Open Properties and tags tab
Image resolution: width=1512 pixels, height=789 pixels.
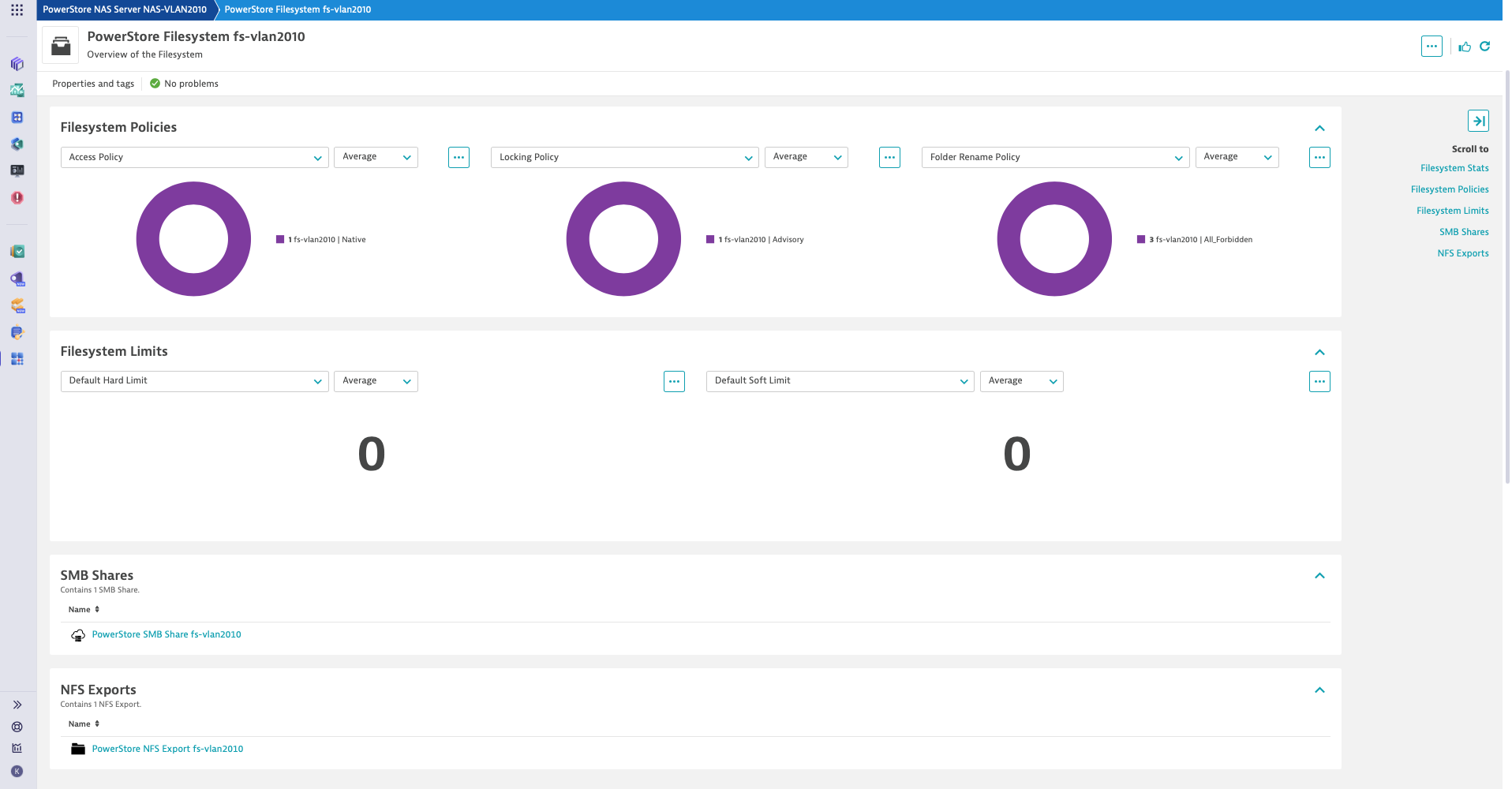93,84
